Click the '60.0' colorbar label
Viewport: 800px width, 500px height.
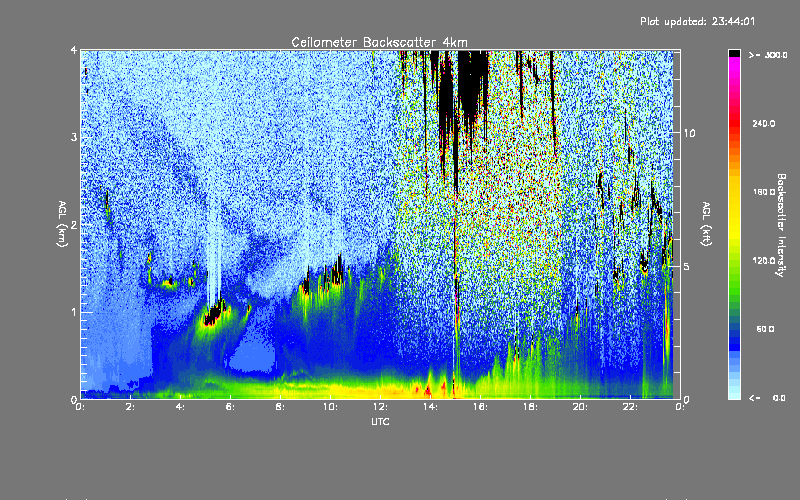coord(765,329)
